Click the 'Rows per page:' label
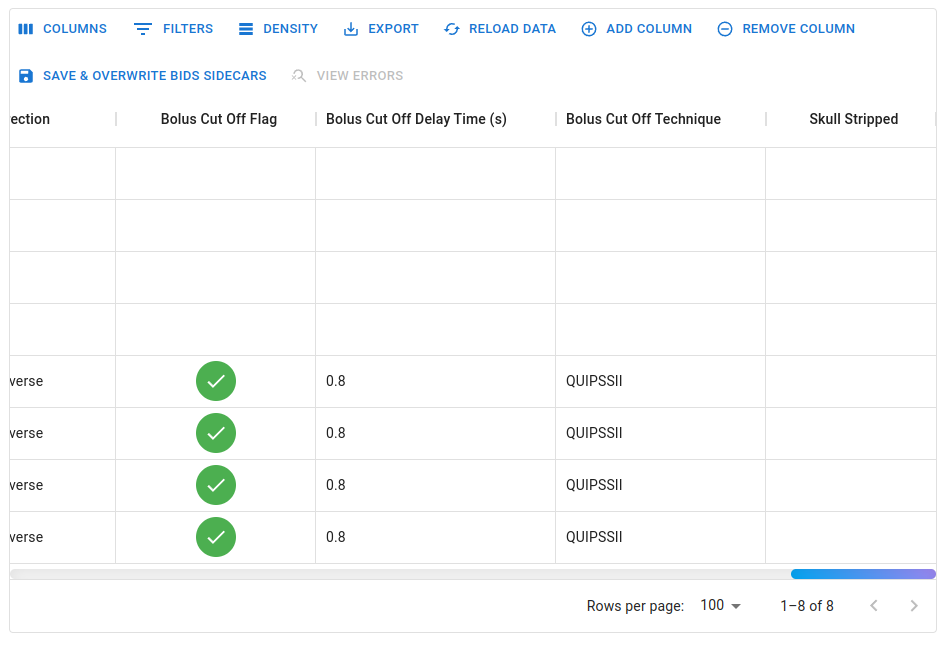 click(635, 606)
